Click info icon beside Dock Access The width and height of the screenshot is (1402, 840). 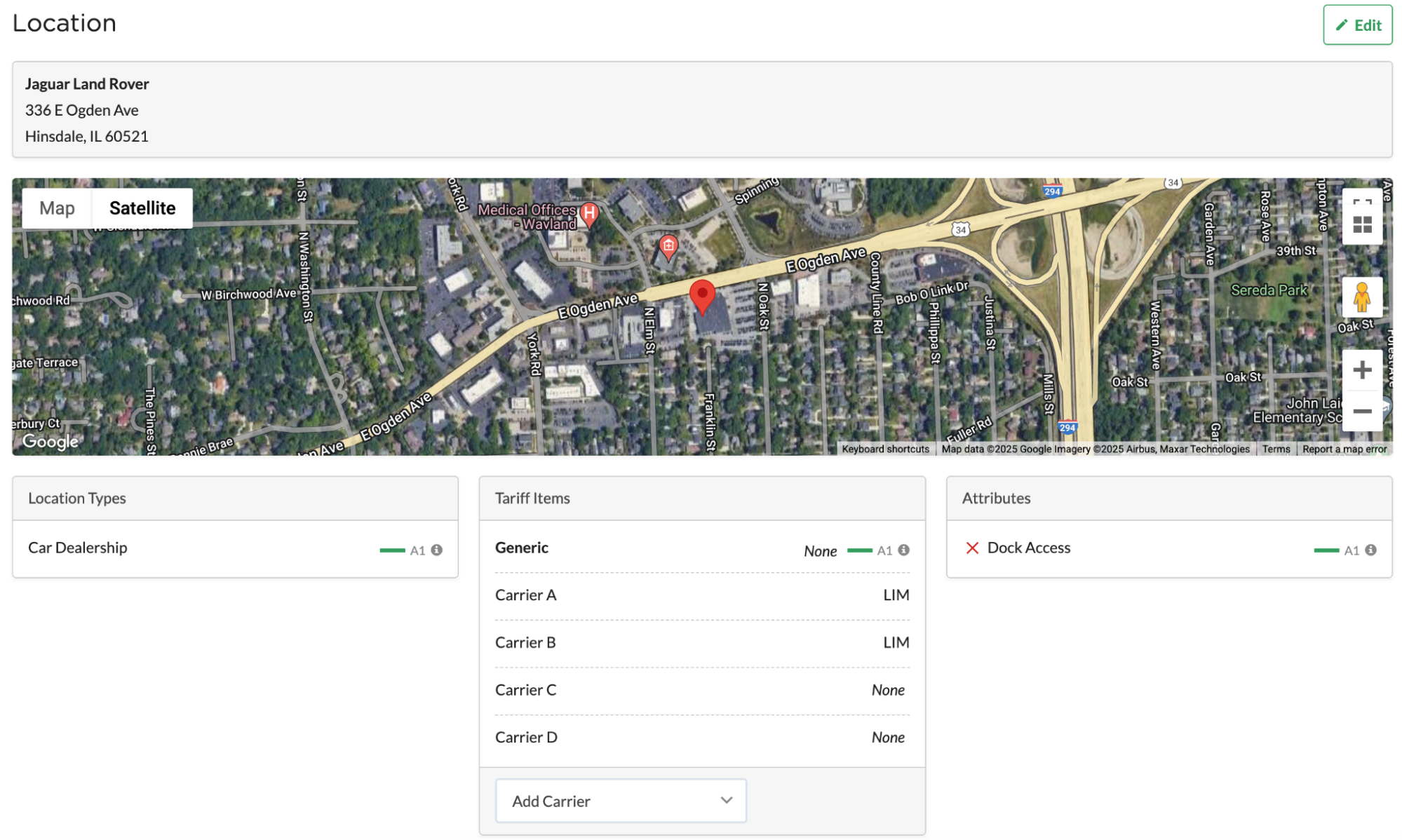point(1370,550)
